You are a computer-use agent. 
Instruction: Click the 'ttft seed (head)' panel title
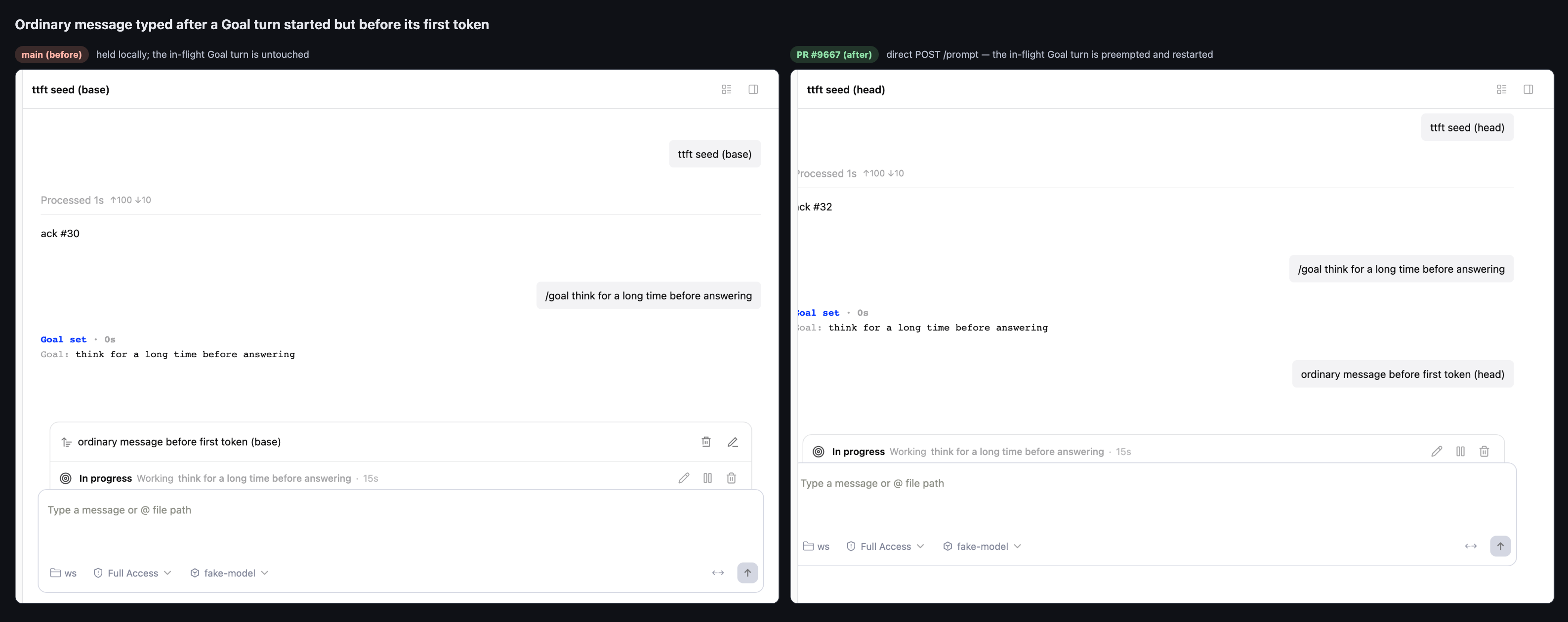(845, 89)
